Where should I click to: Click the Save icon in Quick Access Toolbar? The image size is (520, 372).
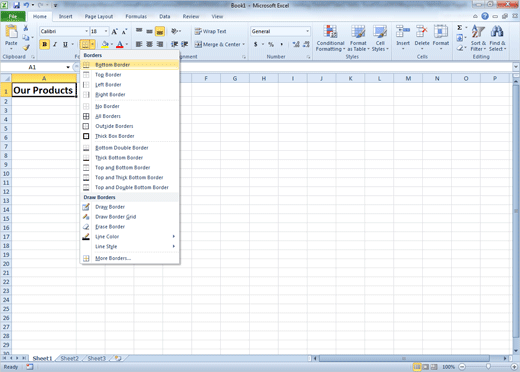tap(16, 5)
